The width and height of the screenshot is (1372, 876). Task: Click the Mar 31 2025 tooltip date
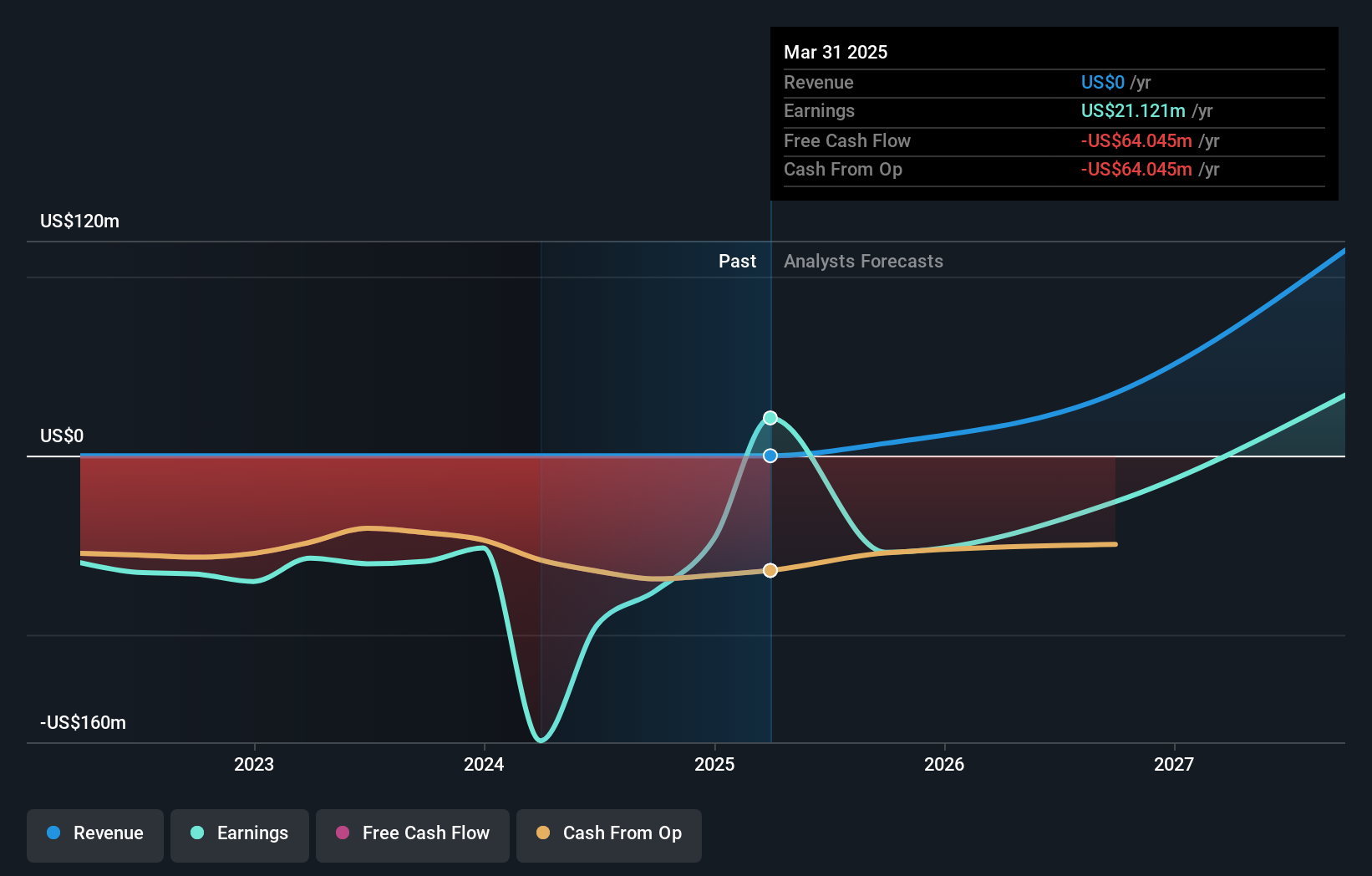coord(836,53)
